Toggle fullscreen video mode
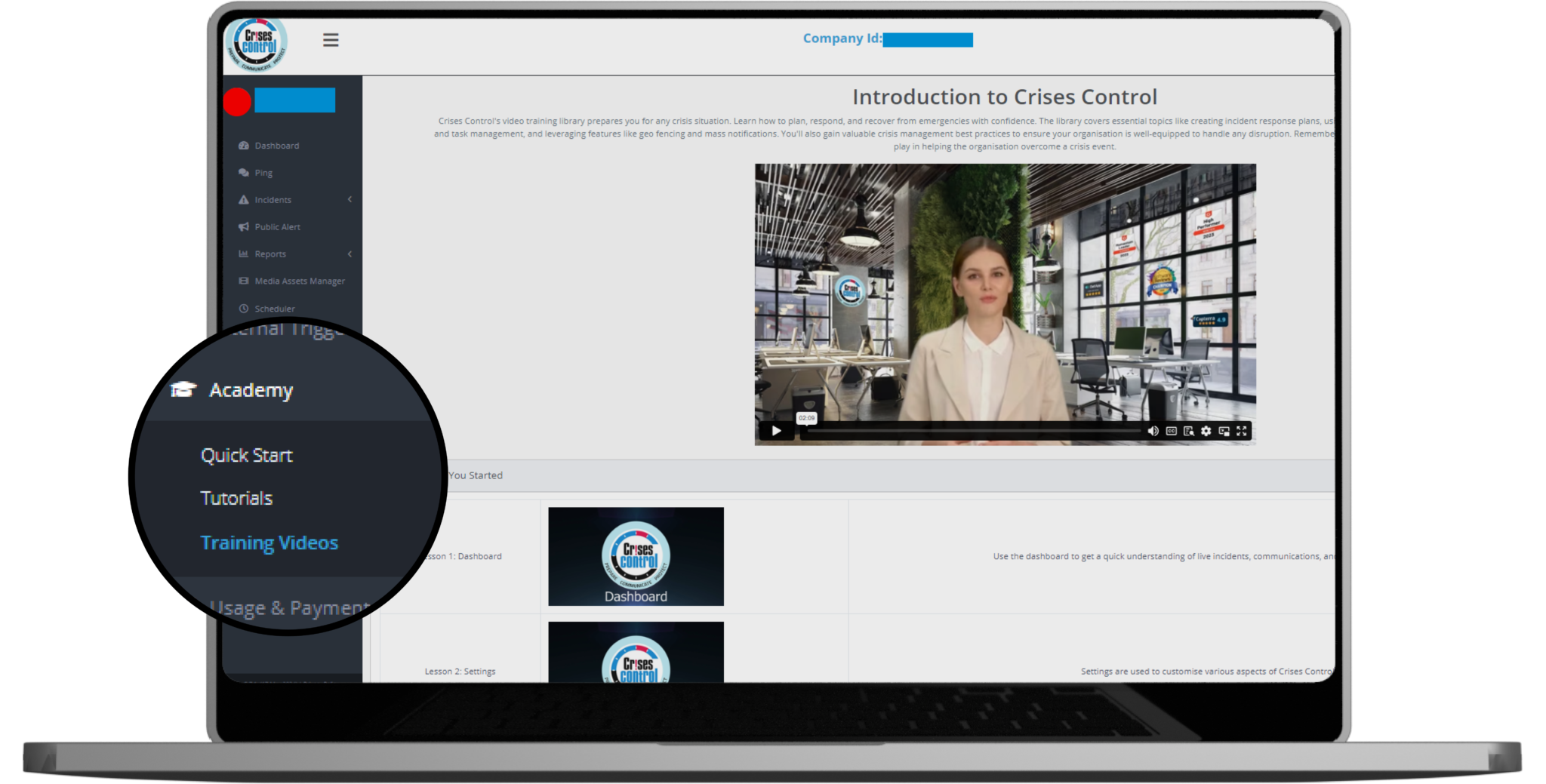Screen dimensions: 1546x784 click(x=1242, y=431)
